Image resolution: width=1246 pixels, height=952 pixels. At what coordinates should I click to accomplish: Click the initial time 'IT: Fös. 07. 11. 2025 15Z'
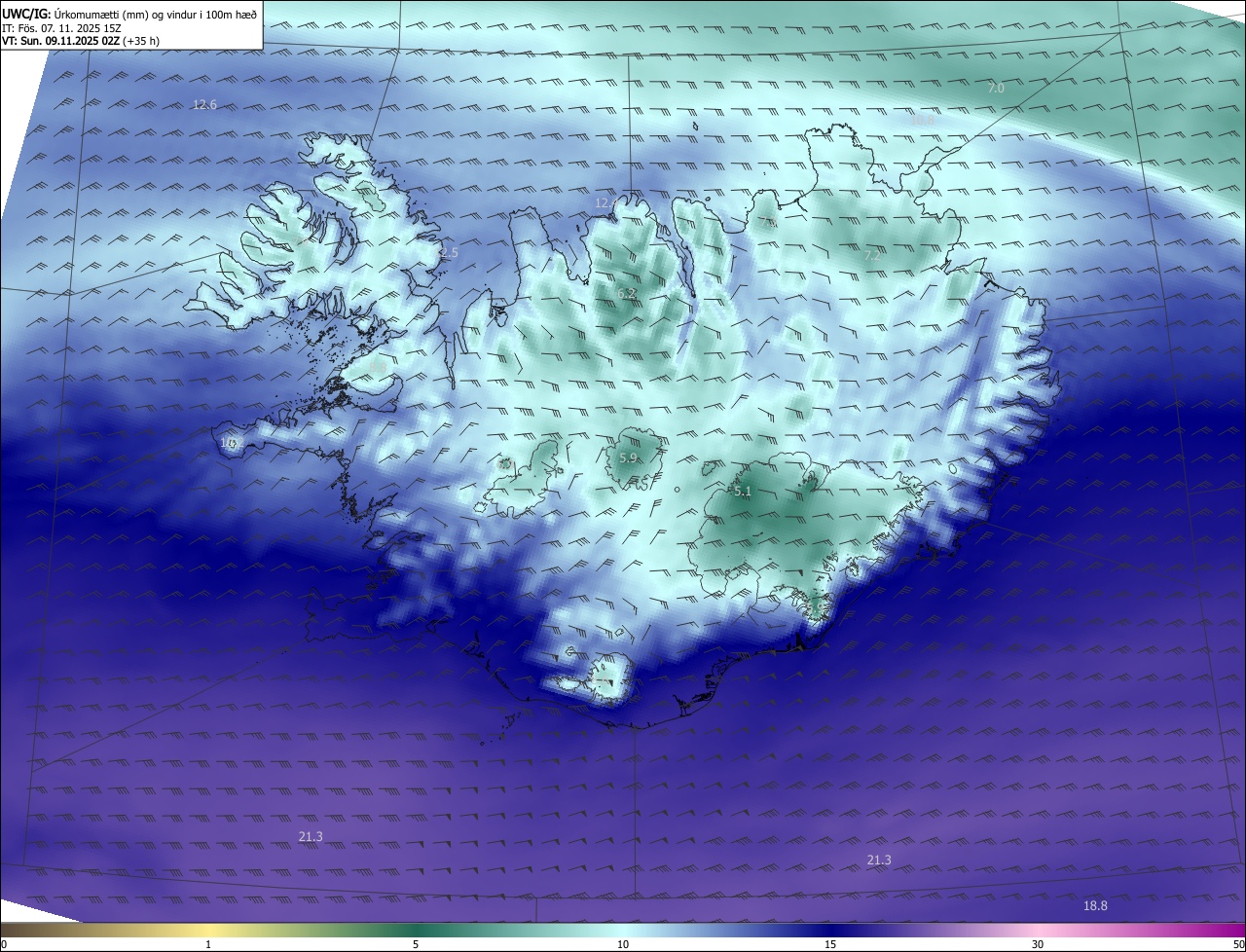(x=62, y=28)
